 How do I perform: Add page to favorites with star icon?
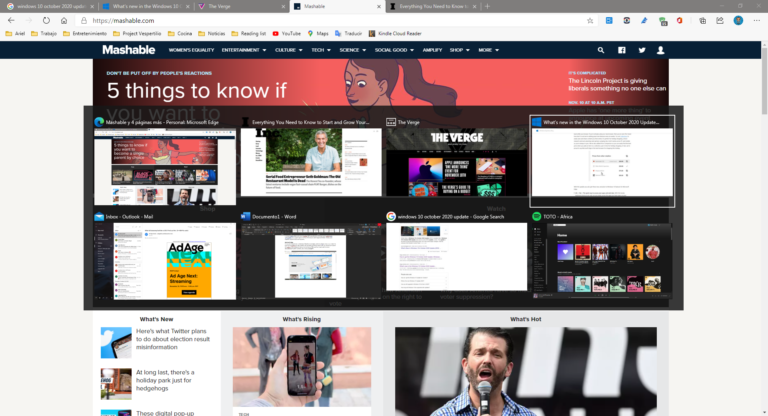tap(590, 21)
